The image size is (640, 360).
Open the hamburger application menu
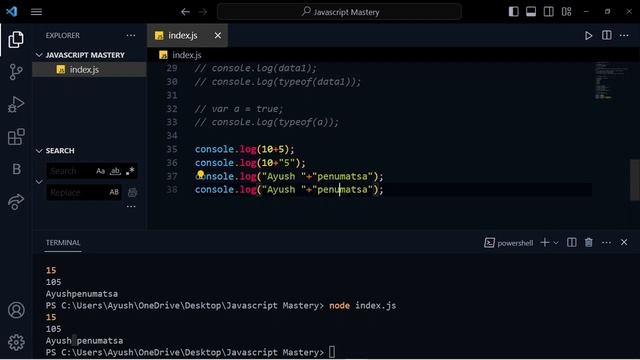tap(36, 12)
